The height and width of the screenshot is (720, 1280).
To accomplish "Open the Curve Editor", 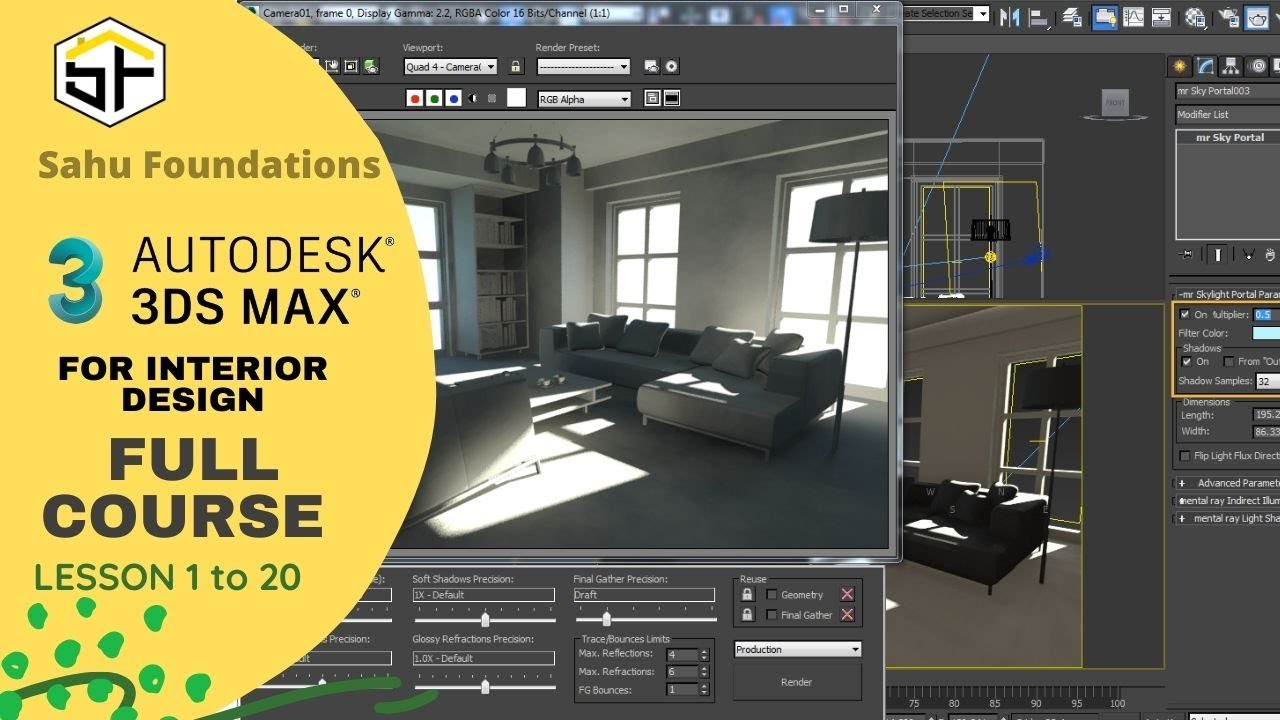I will tap(1133, 17).
